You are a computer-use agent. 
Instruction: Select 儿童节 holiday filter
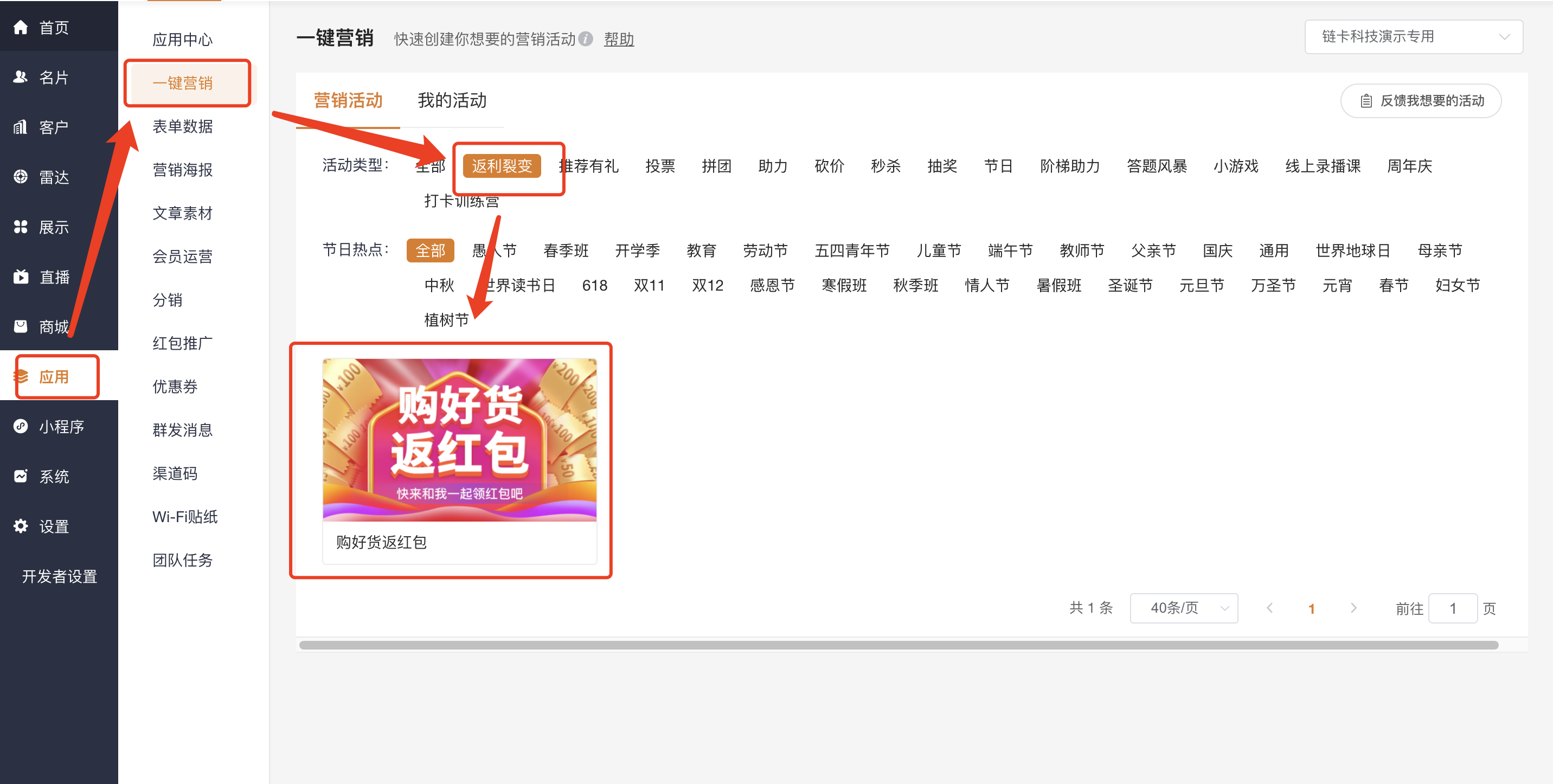[938, 250]
